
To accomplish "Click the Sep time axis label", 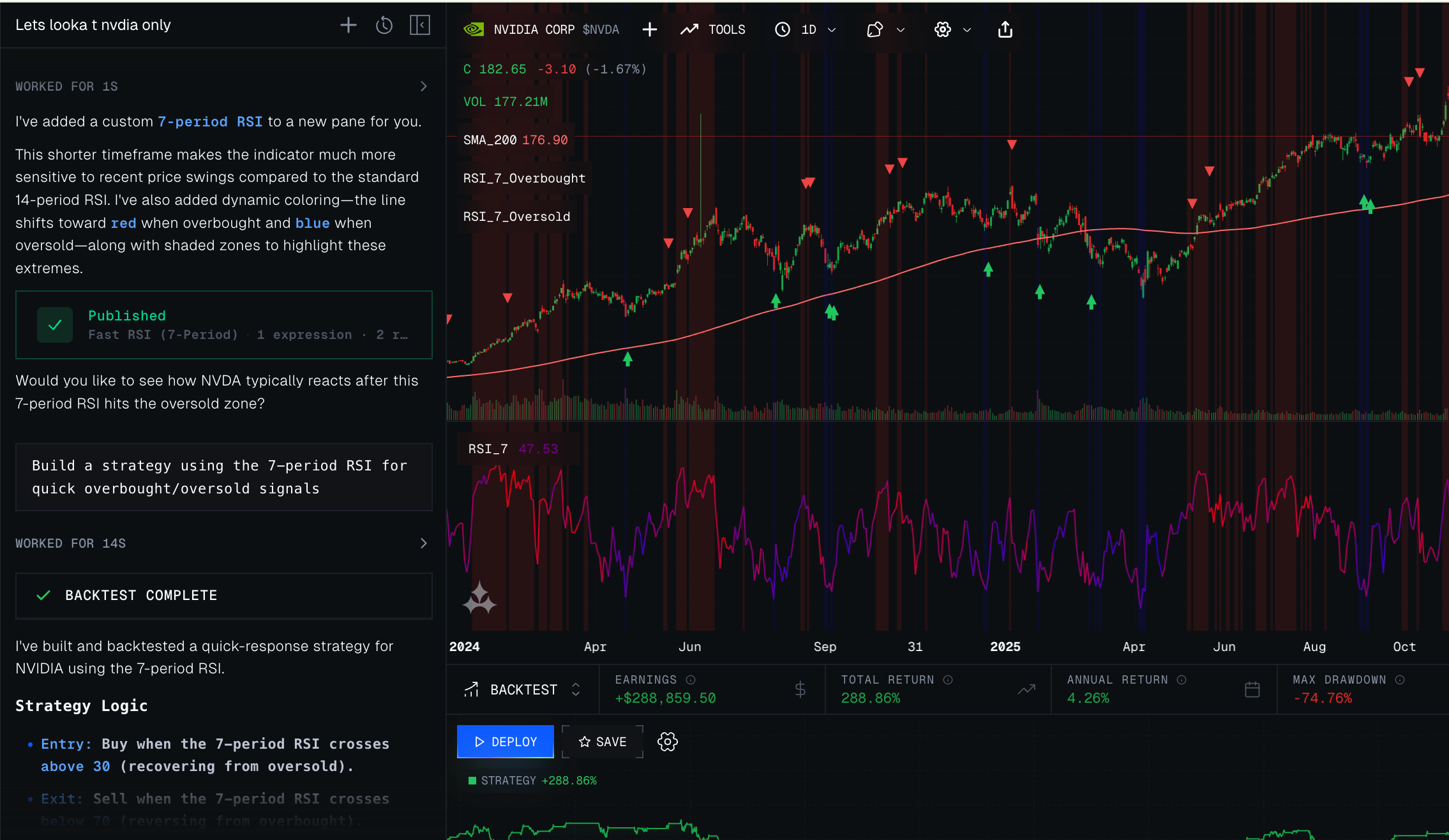I will pos(825,647).
